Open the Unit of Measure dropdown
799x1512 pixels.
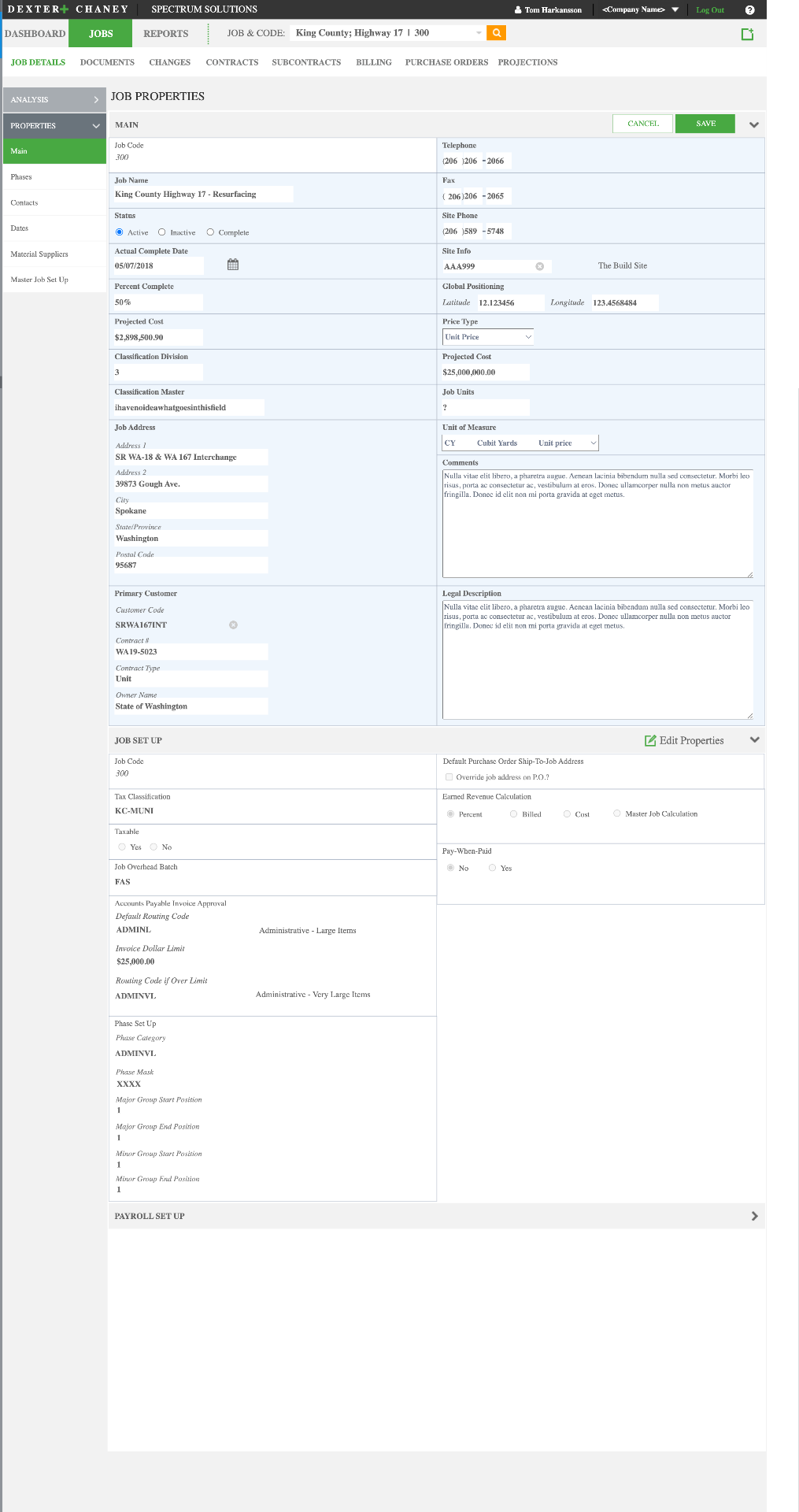click(x=520, y=443)
